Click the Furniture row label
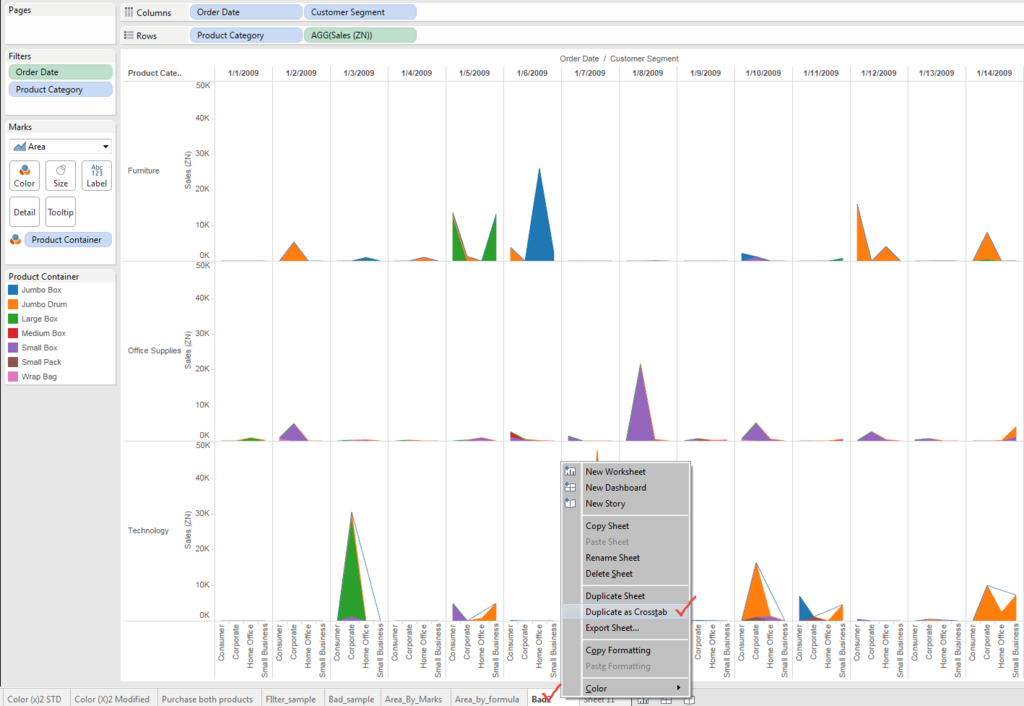1024x706 pixels. (x=144, y=170)
